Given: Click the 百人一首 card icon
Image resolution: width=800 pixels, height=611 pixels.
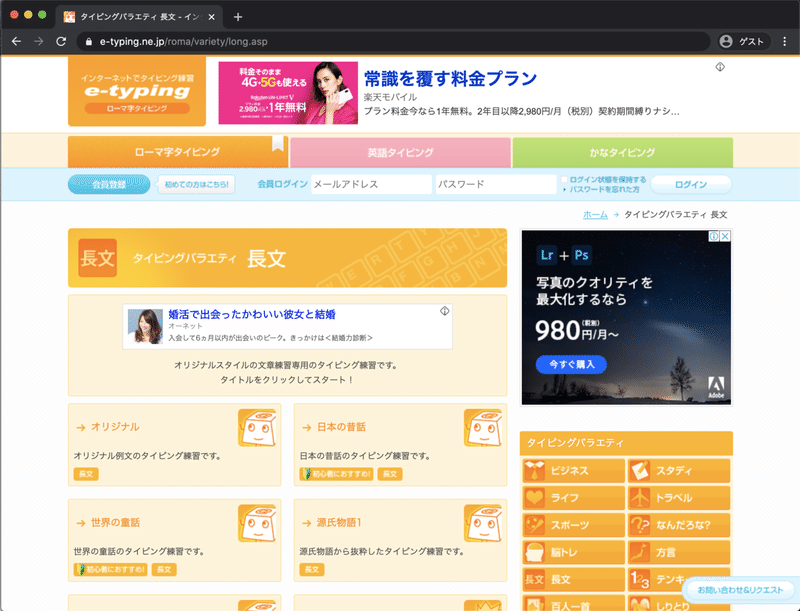Looking at the screenshot, I should 534,605.
